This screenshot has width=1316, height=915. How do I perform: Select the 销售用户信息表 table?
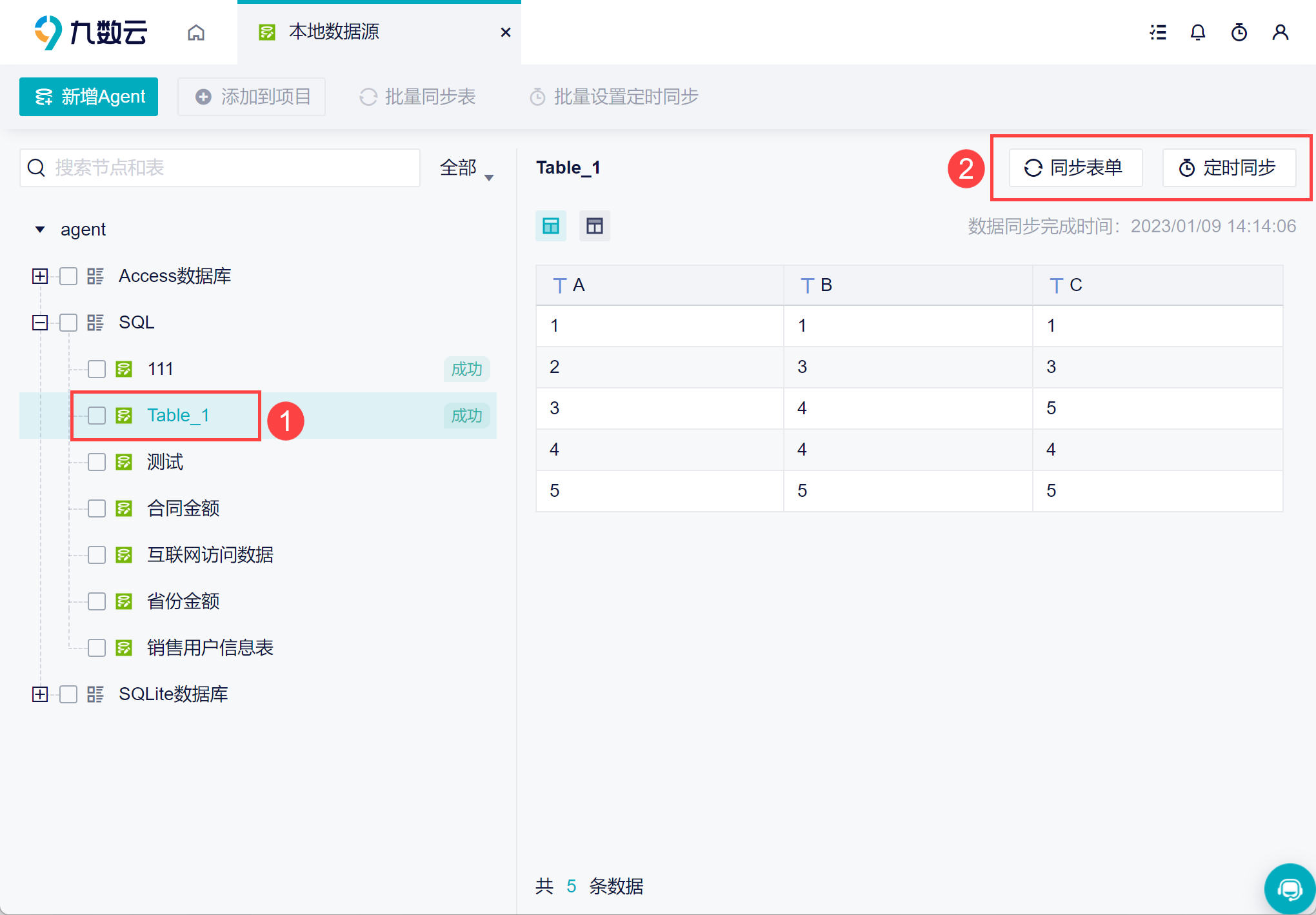(x=210, y=648)
